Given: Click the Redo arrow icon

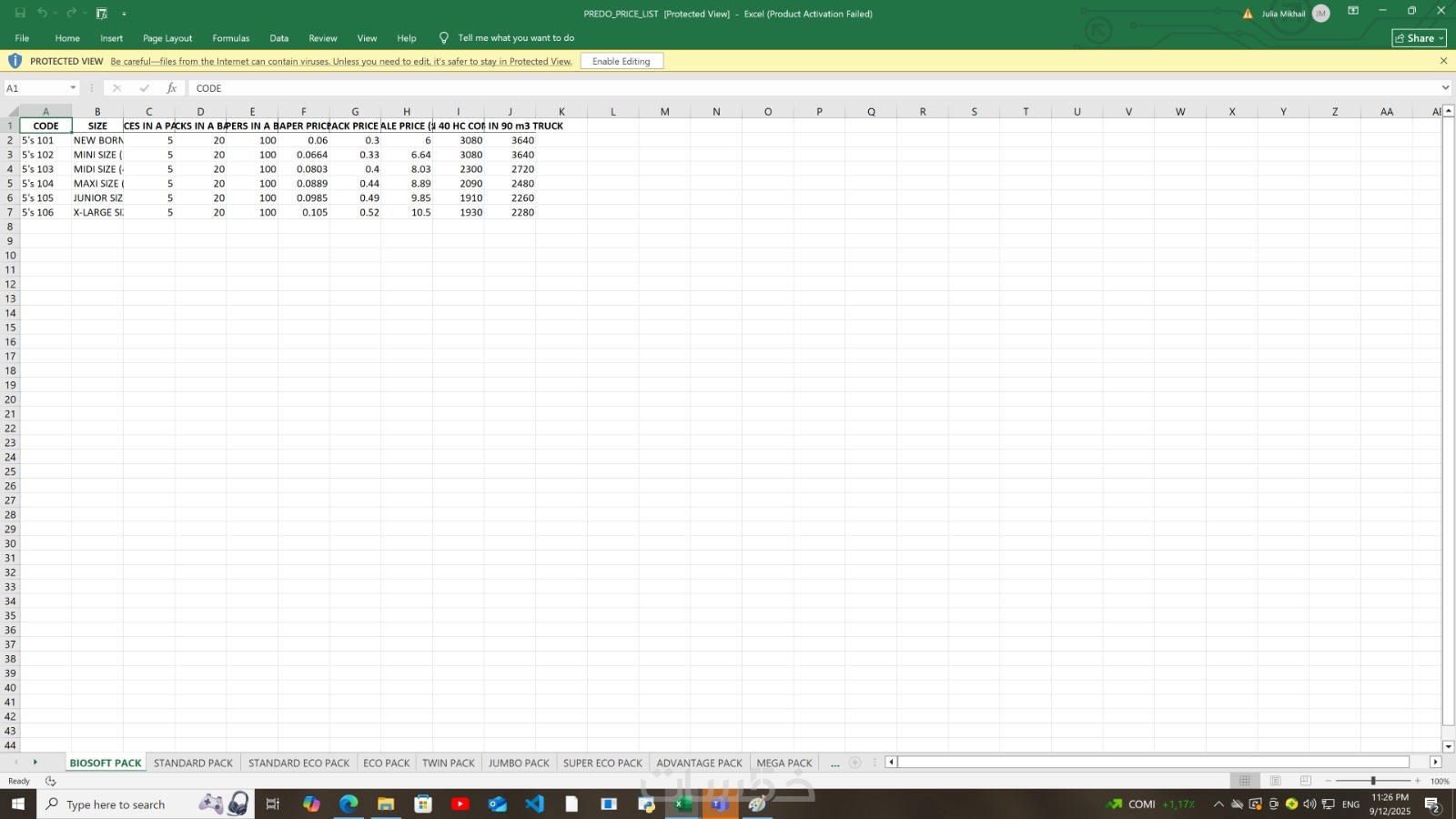Looking at the screenshot, I should (71, 14).
